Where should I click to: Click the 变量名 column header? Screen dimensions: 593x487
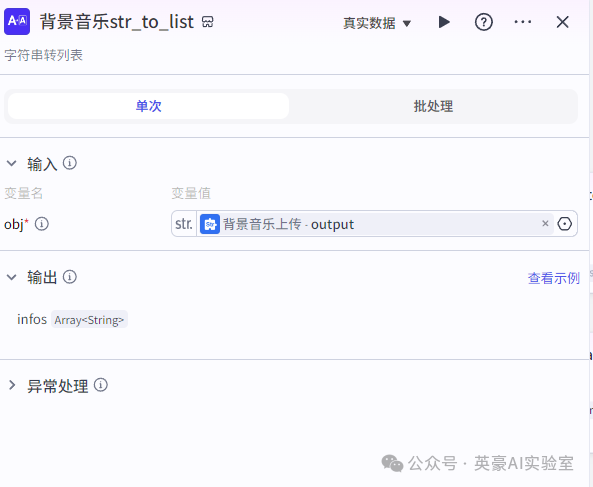[23, 193]
